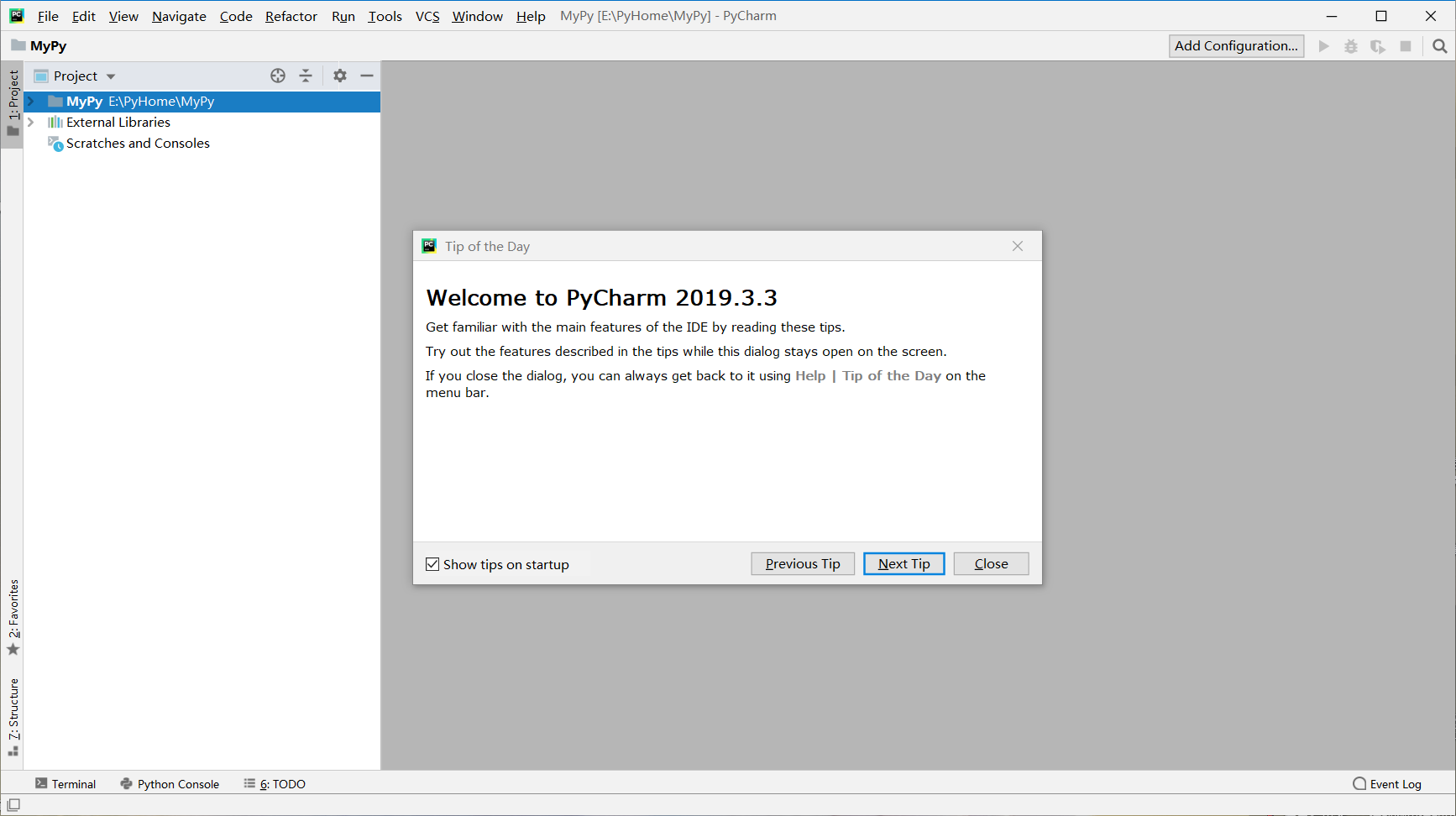Screen dimensions: 1456x816
Task: Select External Libraries tree item
Action: pos(118,122)
